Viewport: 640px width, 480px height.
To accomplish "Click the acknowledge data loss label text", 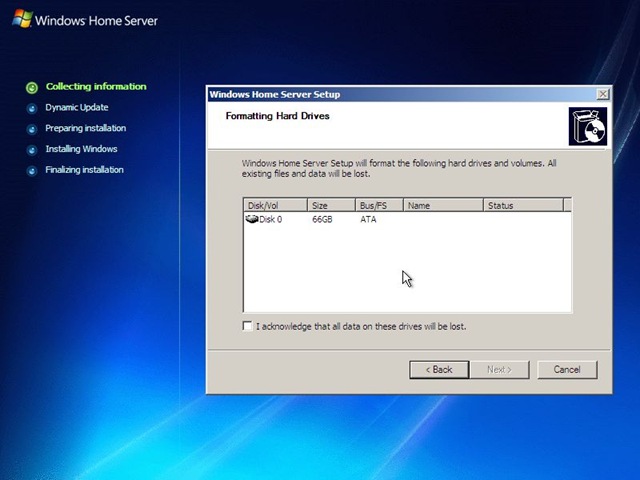I will (x=361, y=327).
